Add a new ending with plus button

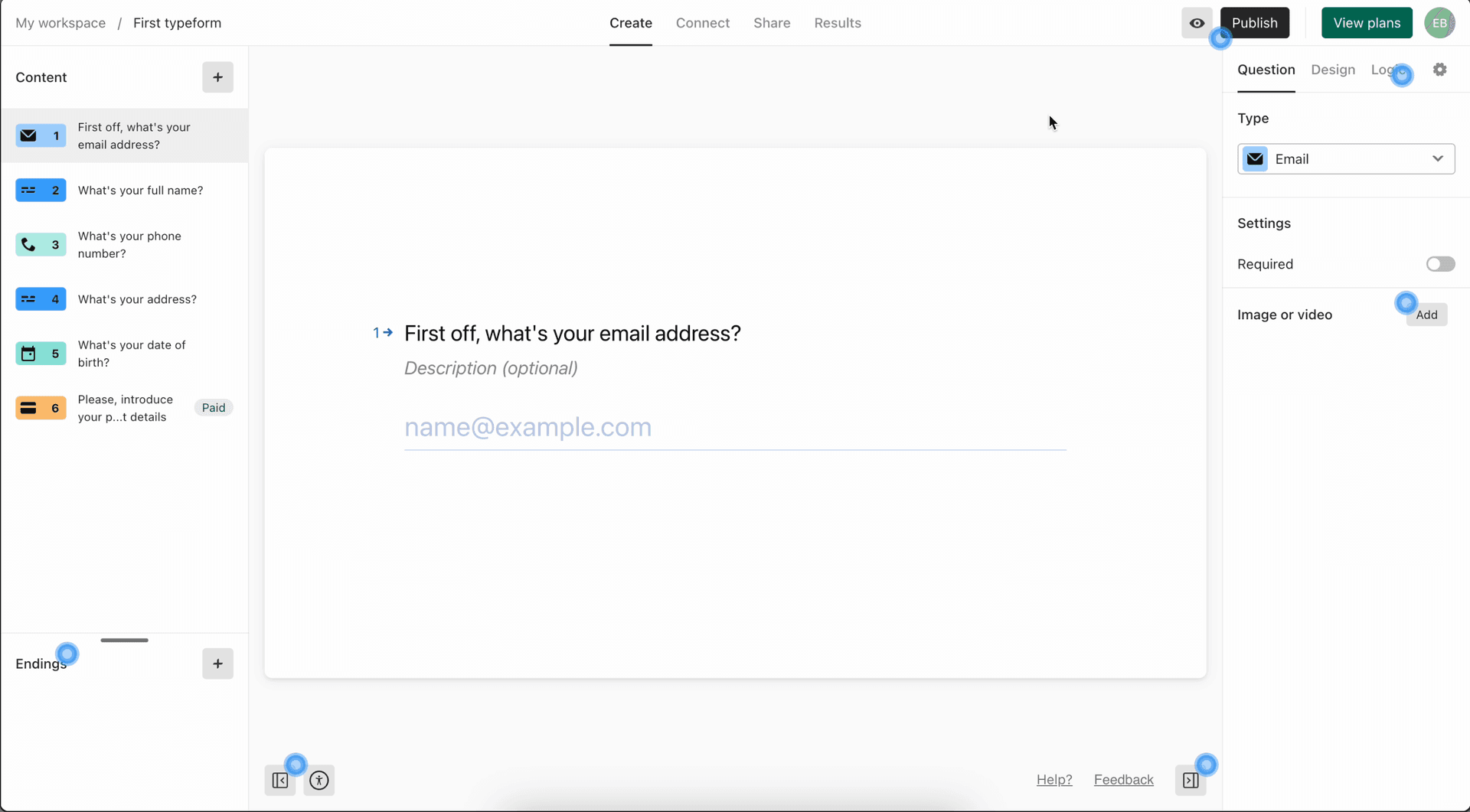(217, 664)
